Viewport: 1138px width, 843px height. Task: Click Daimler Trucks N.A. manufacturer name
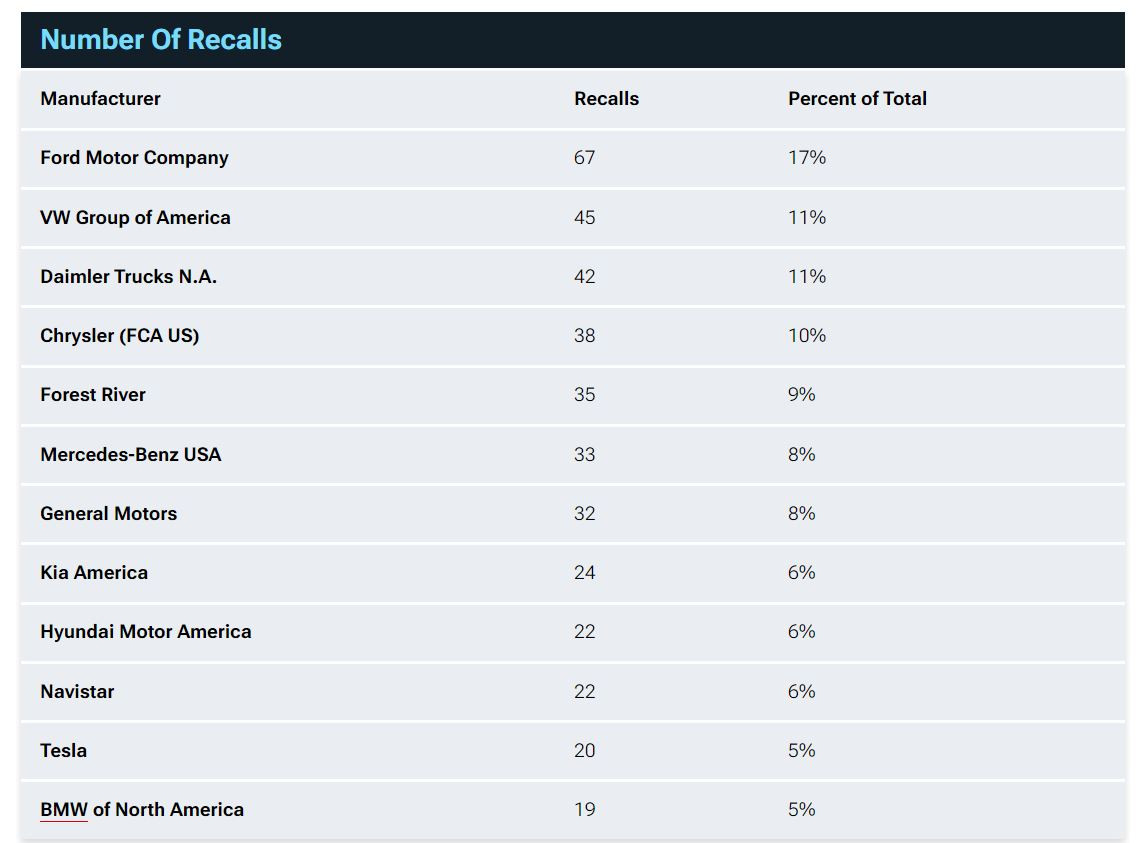(x=128, y=277)
